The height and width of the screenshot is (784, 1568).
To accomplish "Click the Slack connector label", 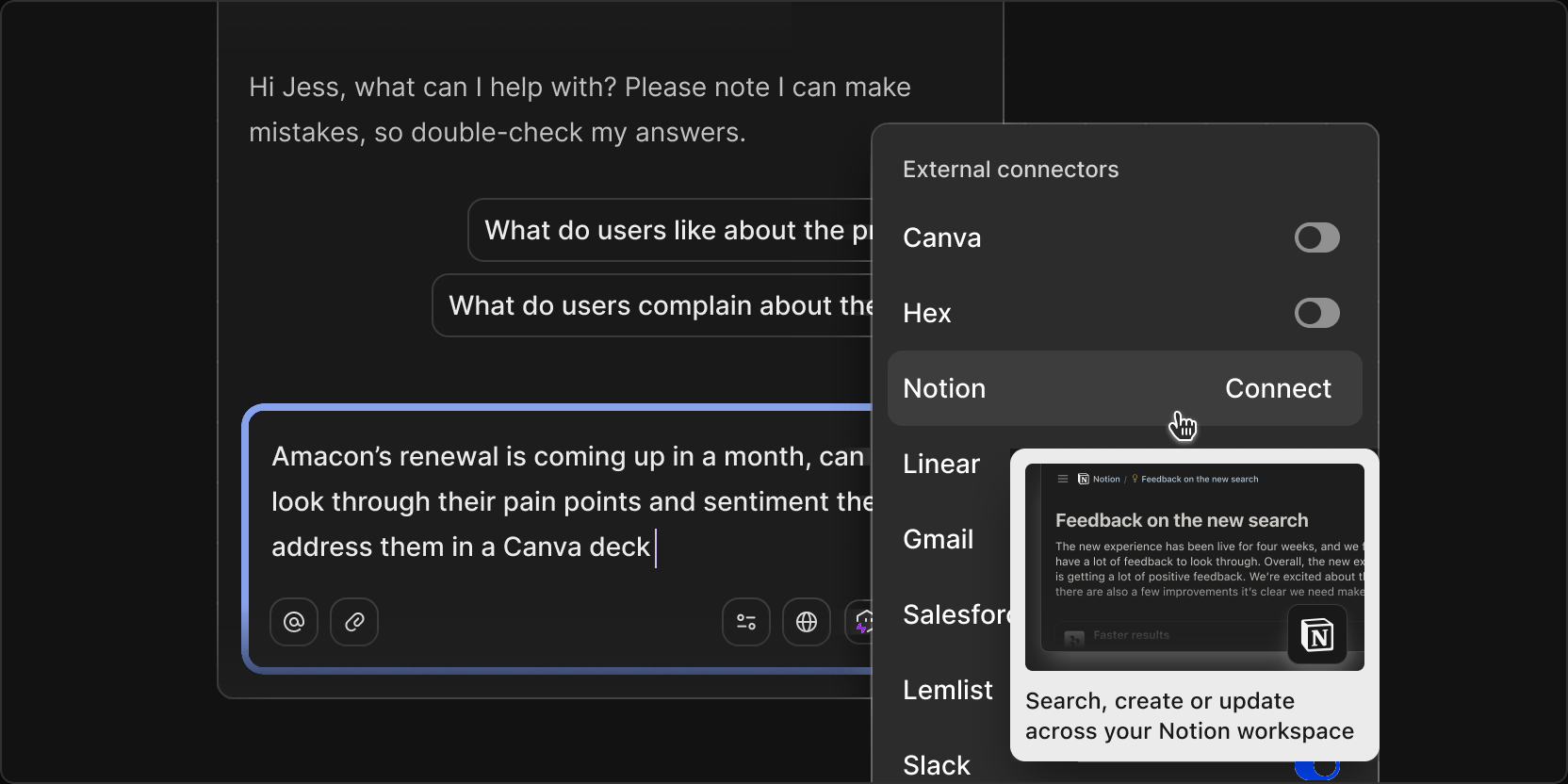I will pos(937,765).
